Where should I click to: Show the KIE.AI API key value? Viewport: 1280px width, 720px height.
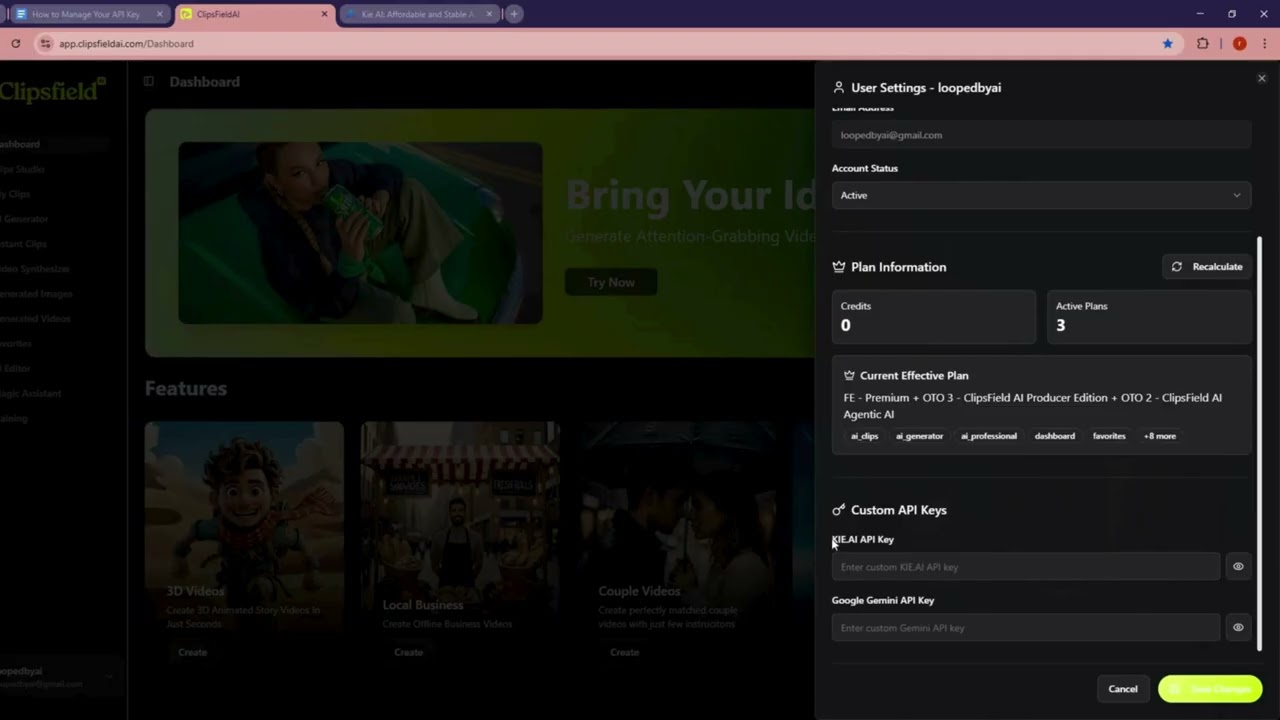point(1238,567)
